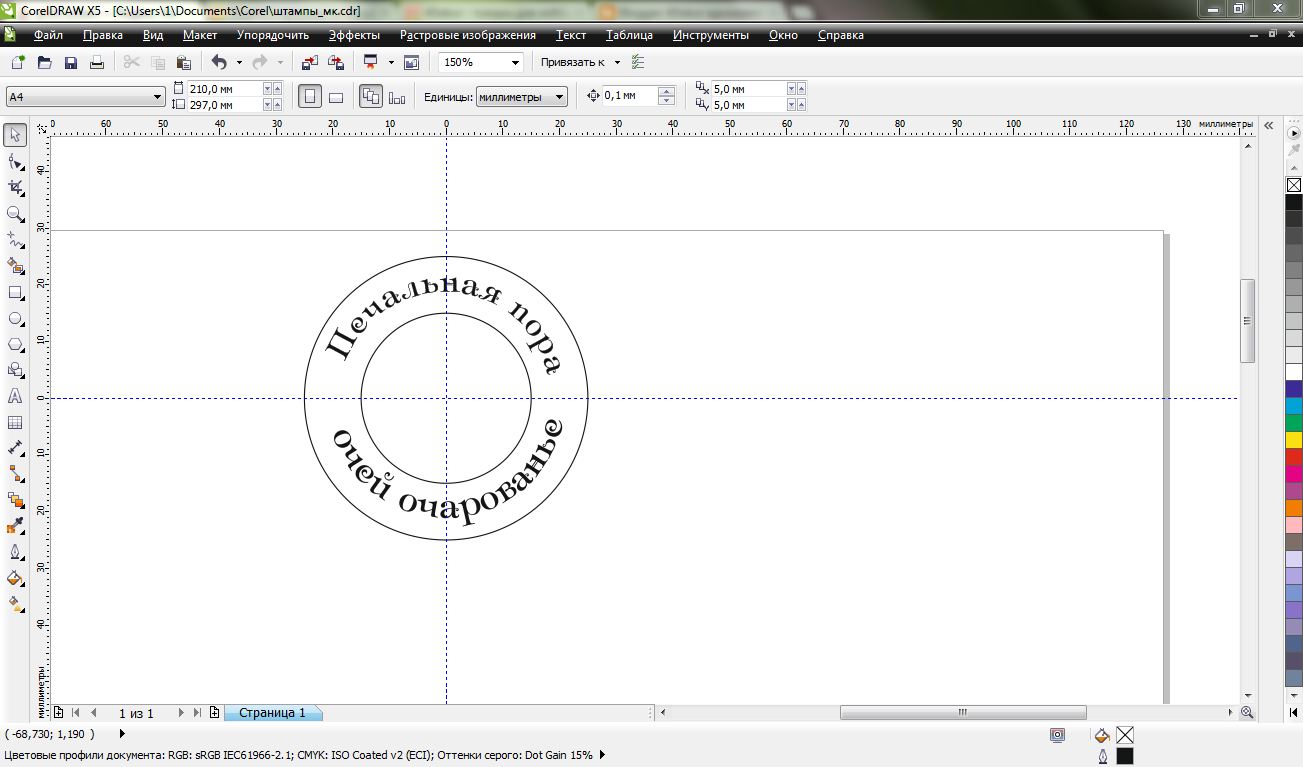
Task: Open the zoom level dropdown showing 150%
Action: [517, 61]
